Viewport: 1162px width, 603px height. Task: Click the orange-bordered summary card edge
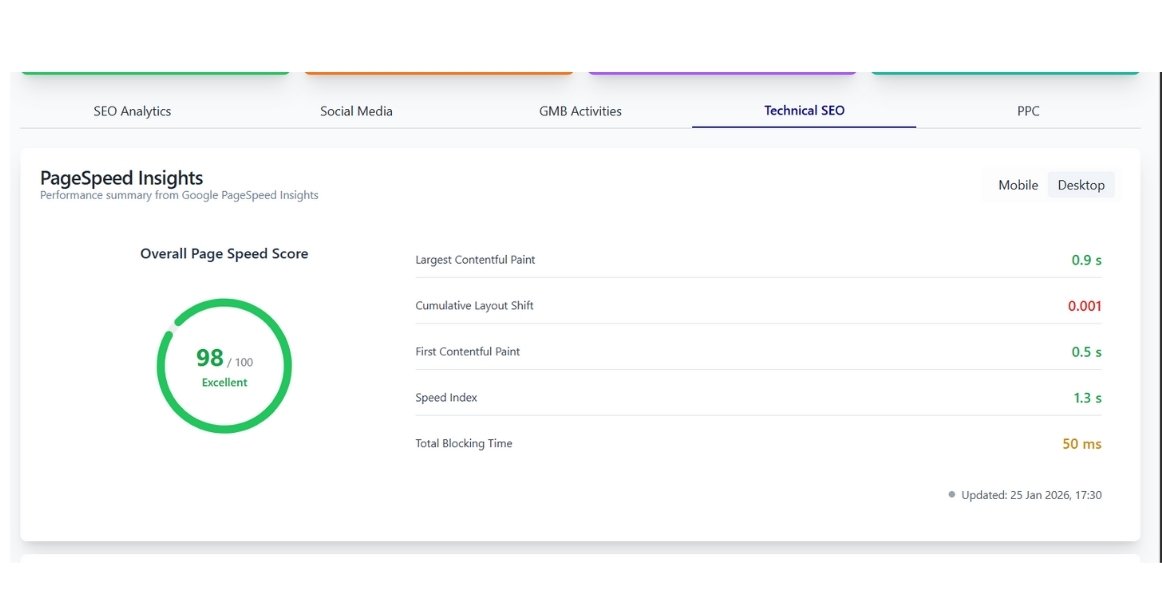tap(438, 73)
